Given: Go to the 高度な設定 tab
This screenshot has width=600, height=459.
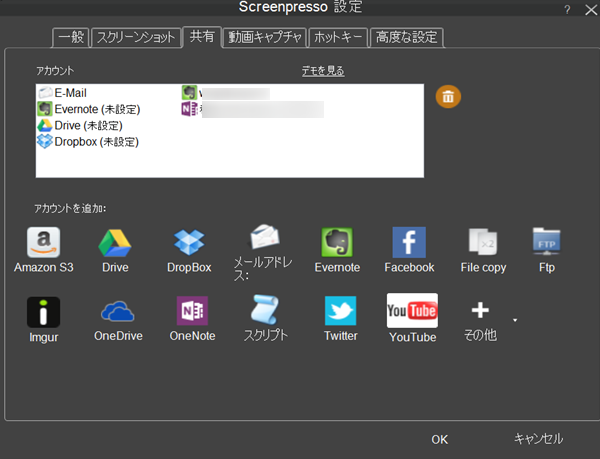Looking at the screenshot, I should click(406, 37).
